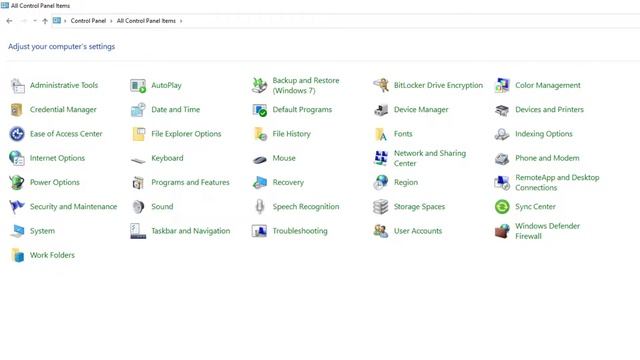Viewport: 640px width, 360px height.
Task: Click the Default Programs icon
Action: [x=259, y=109]
